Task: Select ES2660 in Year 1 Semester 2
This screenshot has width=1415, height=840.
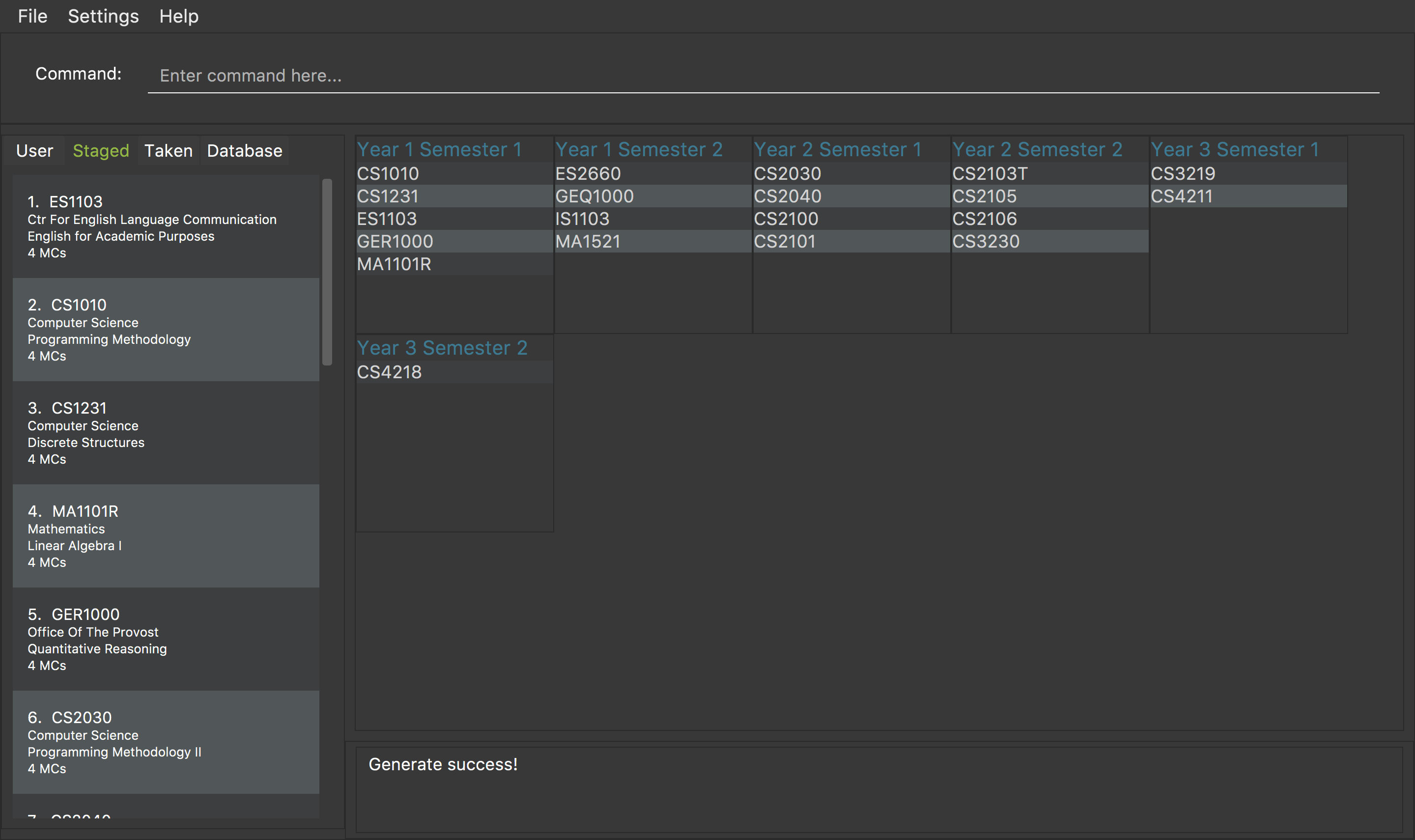Action: tap(653, 173)
